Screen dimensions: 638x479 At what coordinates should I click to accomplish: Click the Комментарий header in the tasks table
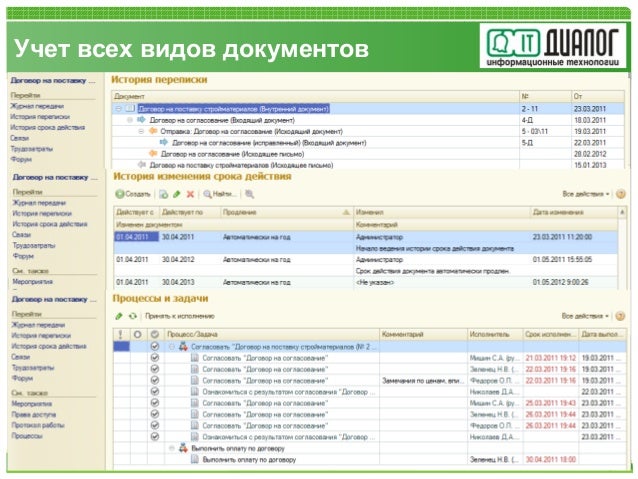[423, 335]
